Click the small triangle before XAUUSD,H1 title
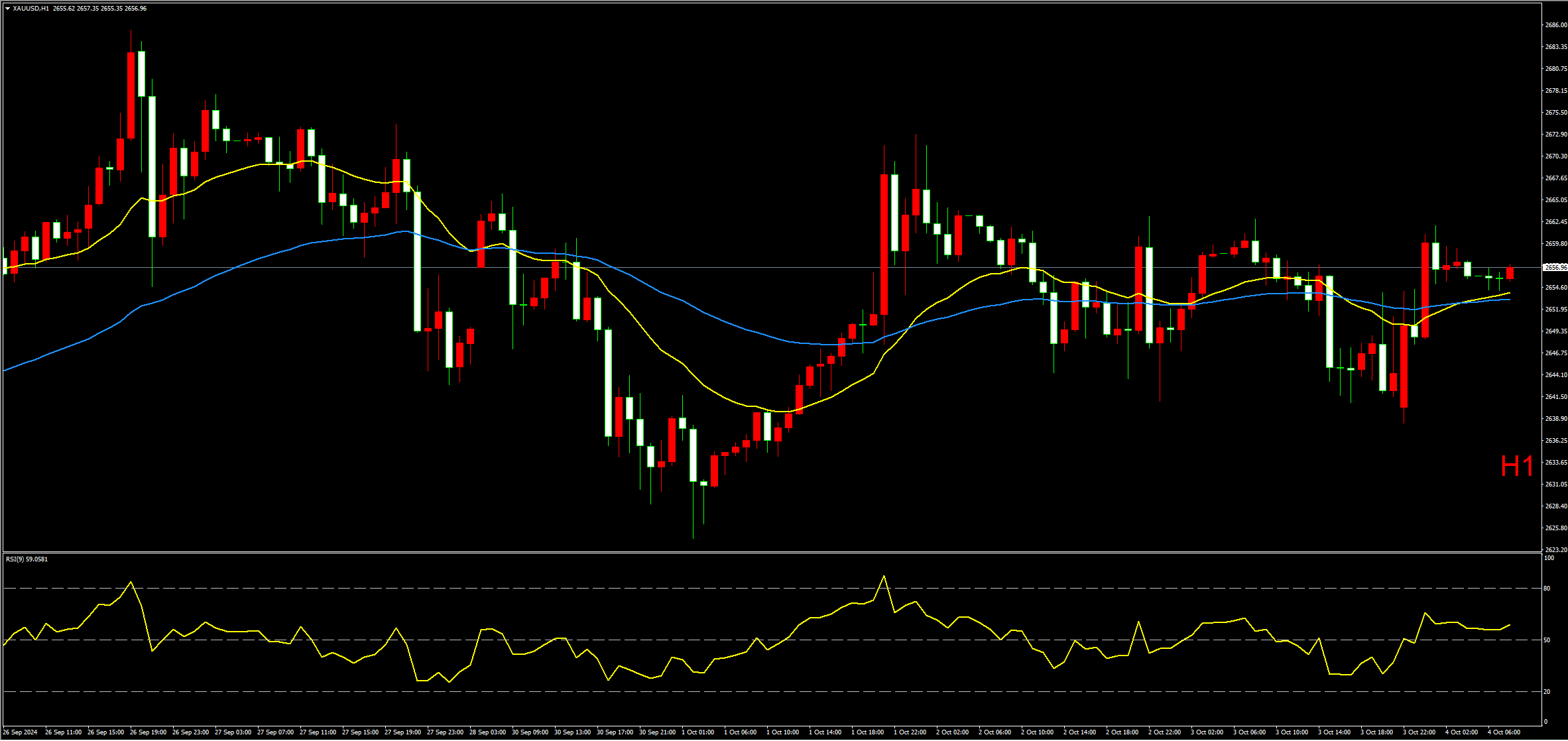The image size is (1568, 741). click(x=8, y=9)
